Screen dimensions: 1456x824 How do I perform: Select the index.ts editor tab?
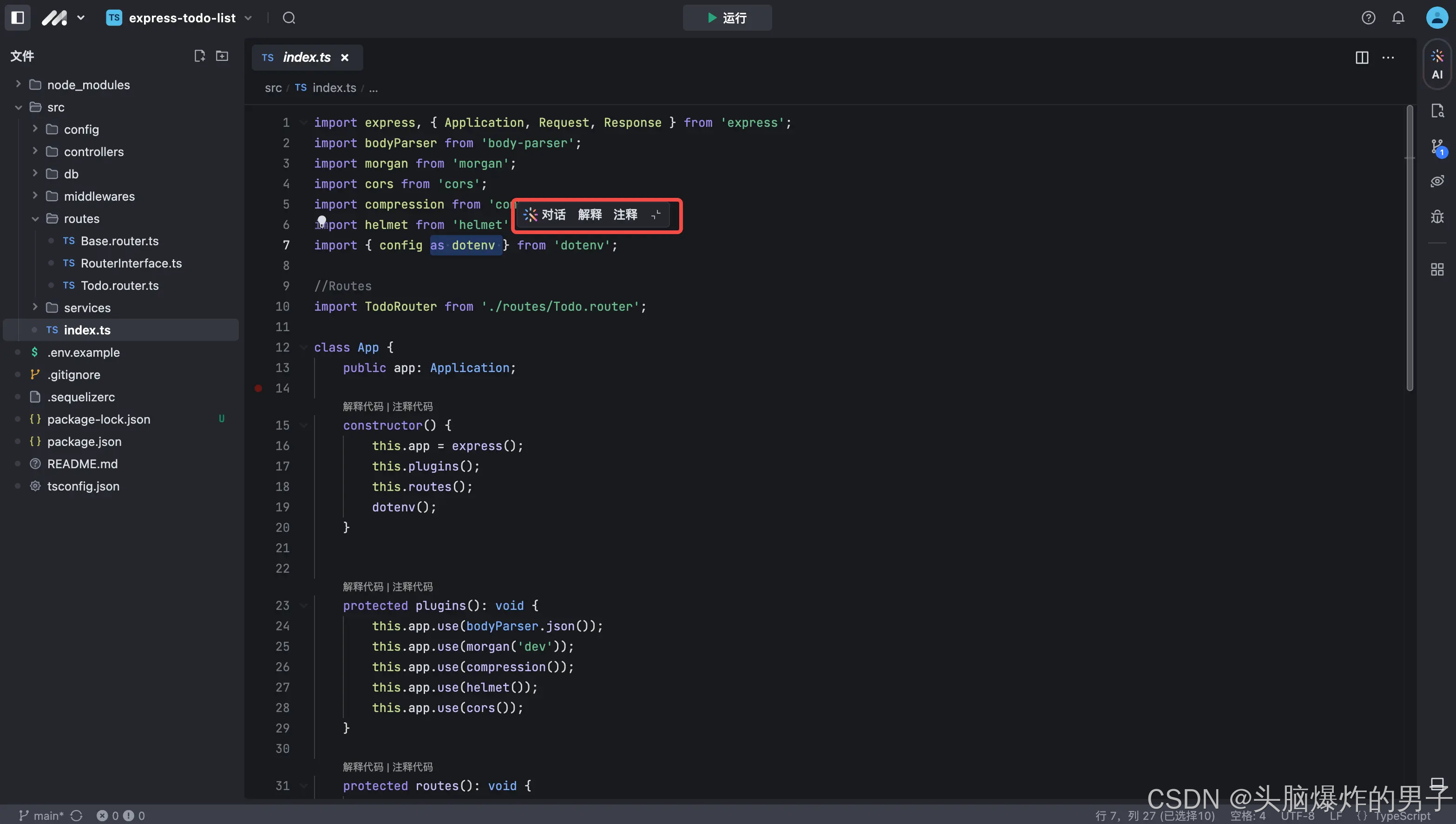pyautogui.click(x=306, y=57)
